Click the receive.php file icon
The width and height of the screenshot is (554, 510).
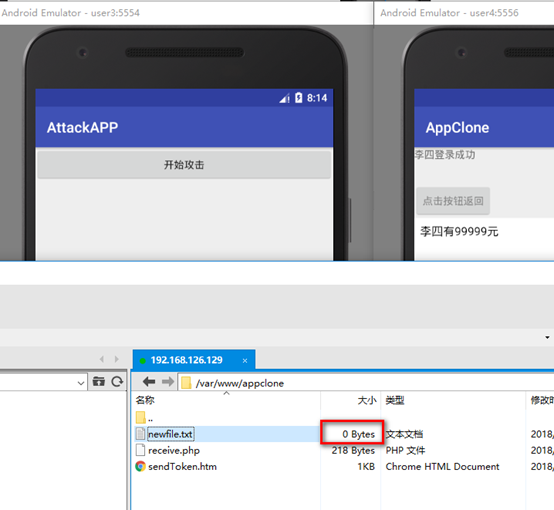140,450
